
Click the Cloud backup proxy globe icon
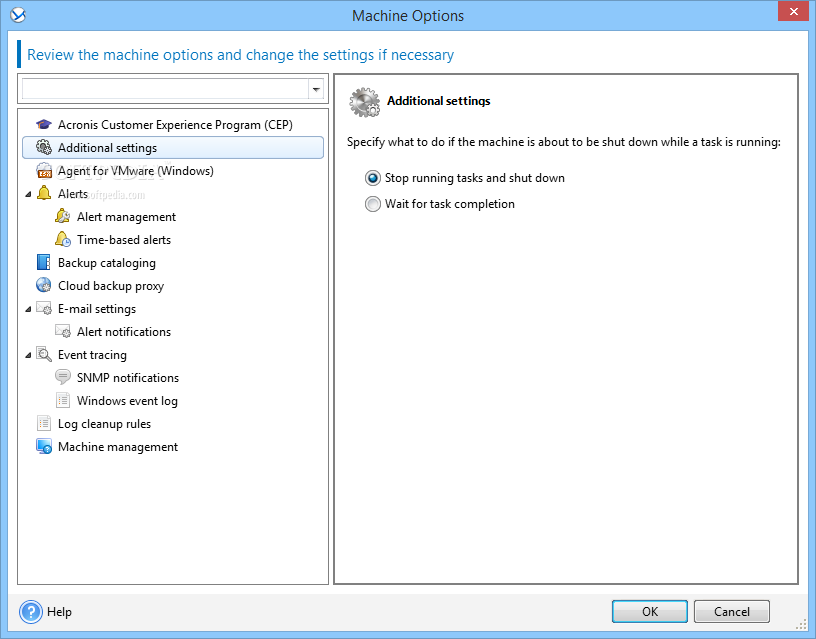click(44, 285)
